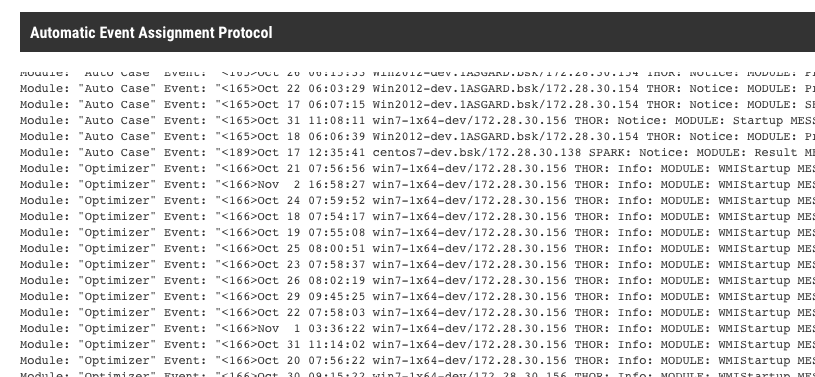
Task: Select the Optimizer entry at Oct 19 07:55:08
Action: pos(417,233)
